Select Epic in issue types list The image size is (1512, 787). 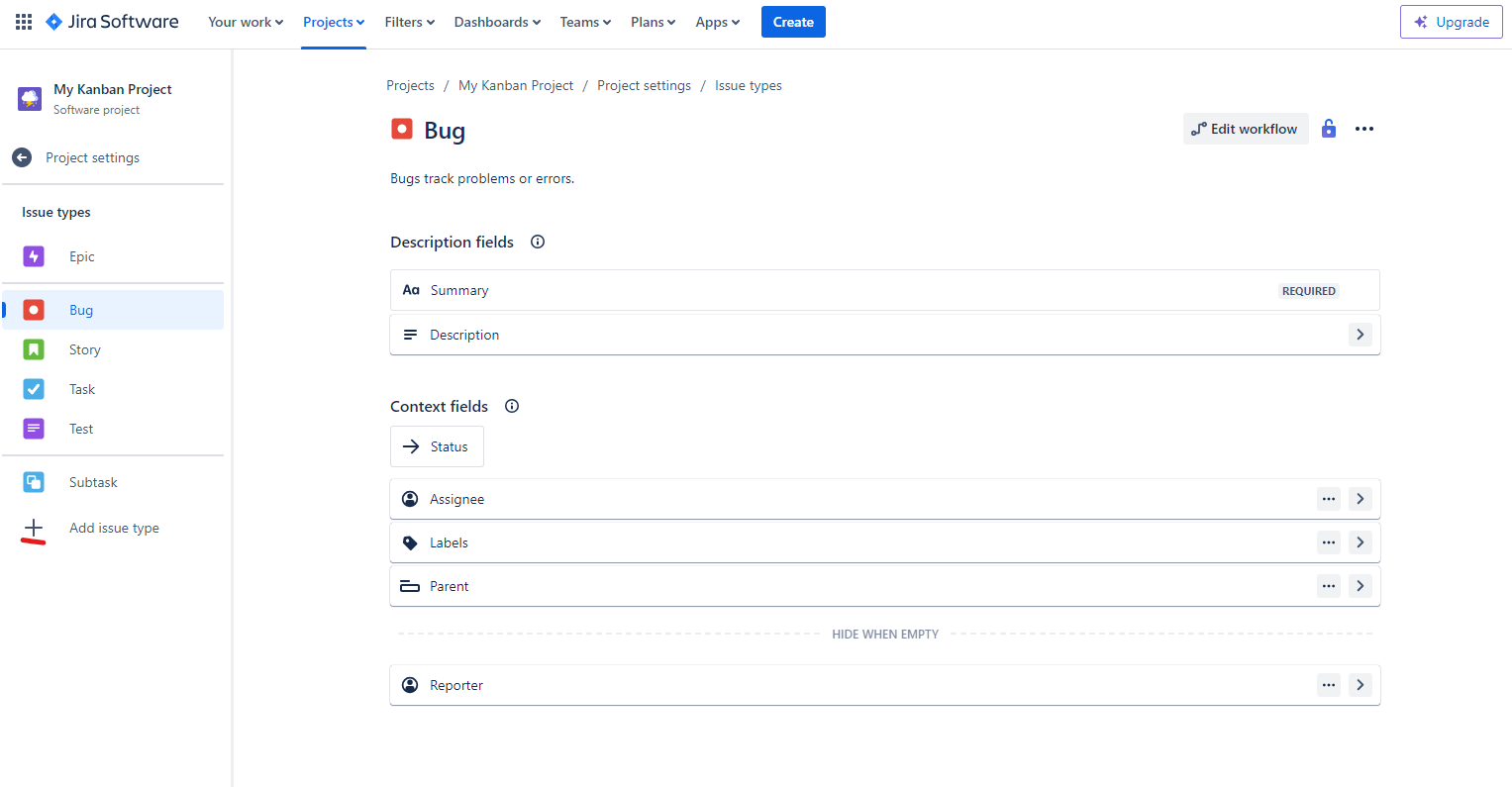[x=113, y=256]
